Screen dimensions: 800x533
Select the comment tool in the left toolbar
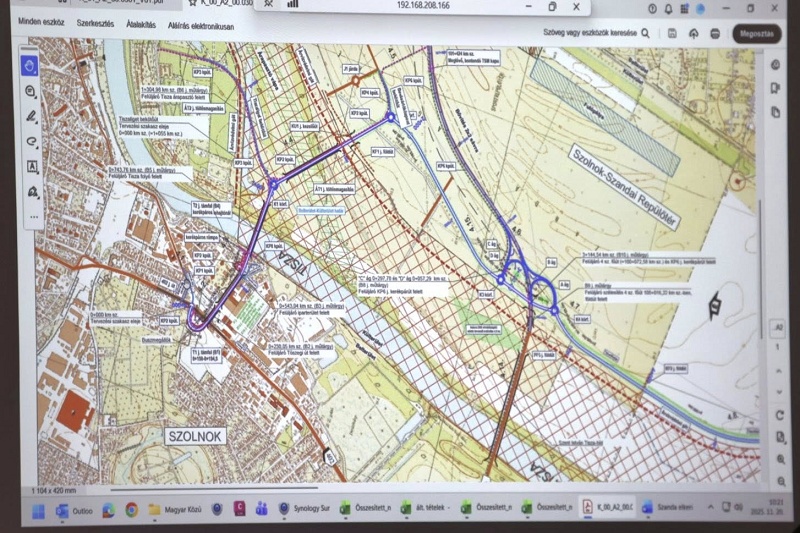point(32,91)
